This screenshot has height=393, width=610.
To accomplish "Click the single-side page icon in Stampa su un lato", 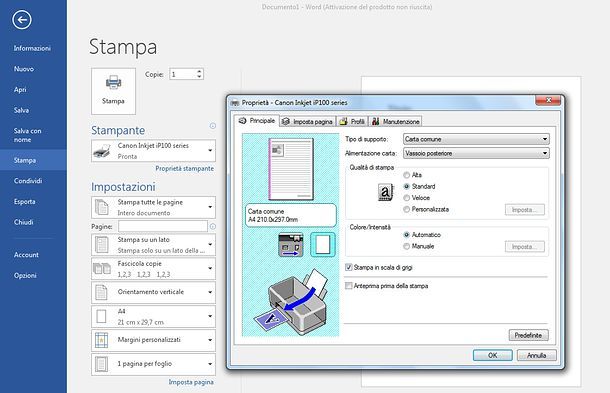I will (102, 245).
